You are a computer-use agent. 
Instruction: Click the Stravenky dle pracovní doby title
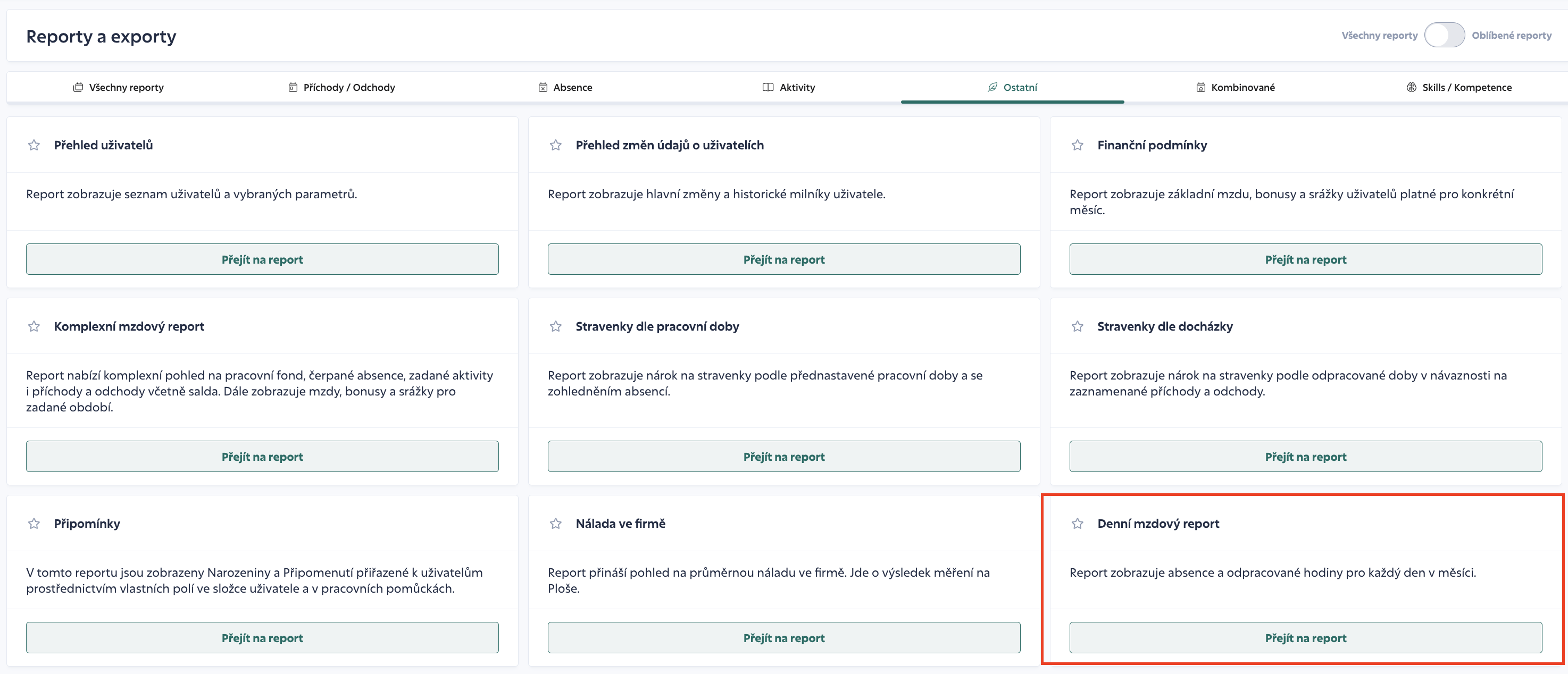tap(657, 326)
